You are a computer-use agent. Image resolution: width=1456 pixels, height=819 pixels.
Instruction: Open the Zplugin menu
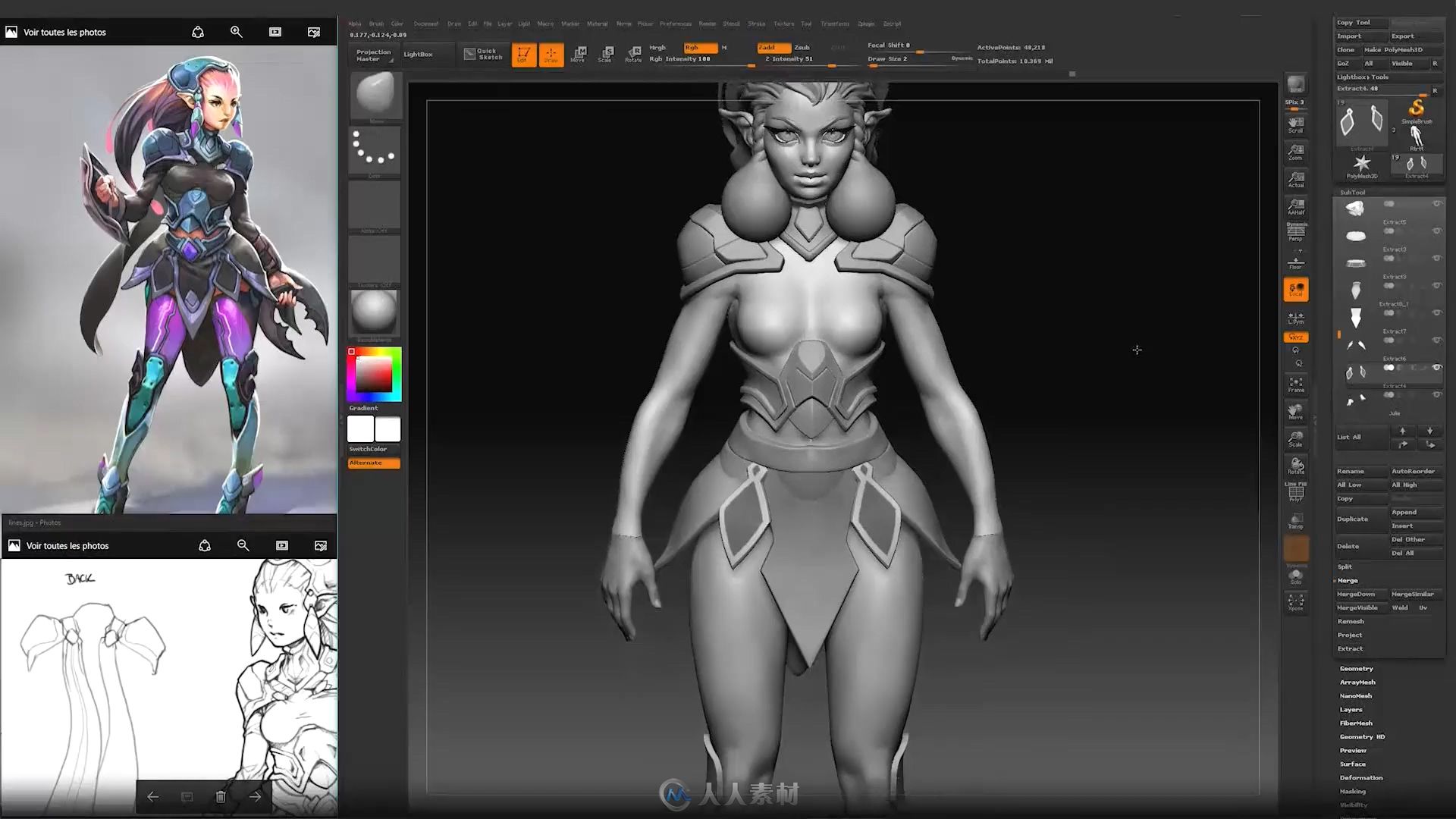tap(866, 24)
